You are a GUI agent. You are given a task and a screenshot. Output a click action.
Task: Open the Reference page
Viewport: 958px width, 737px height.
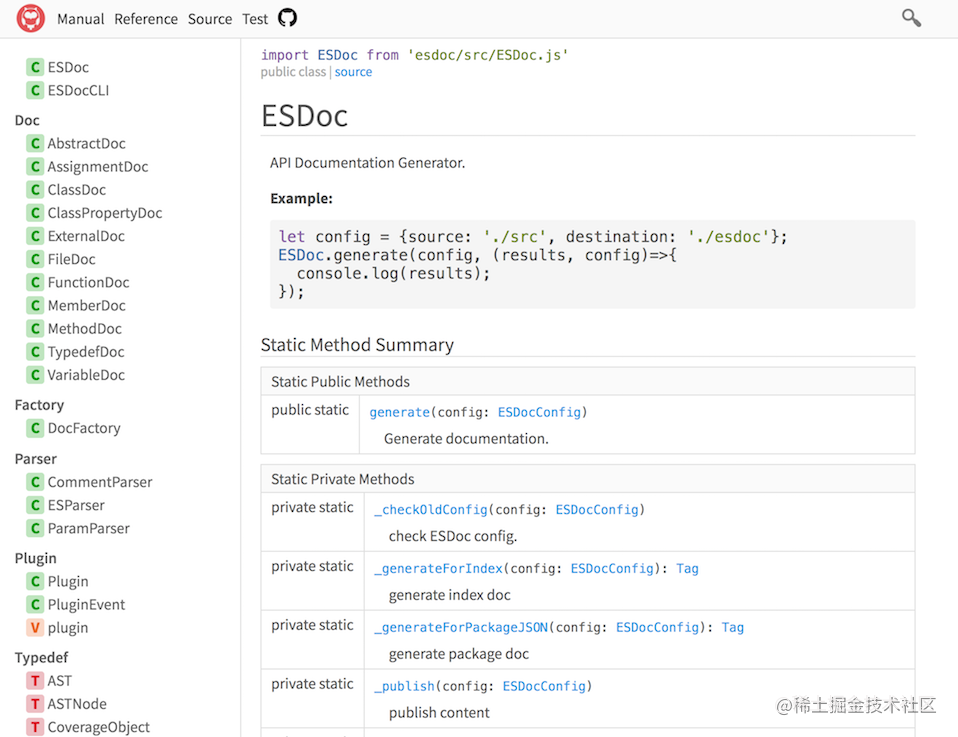point(146,19)
